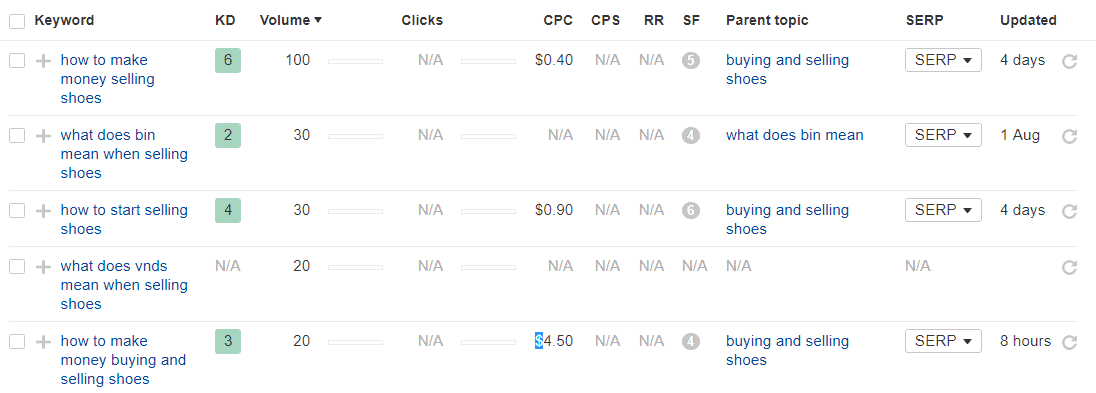Image resolution: width=1096 pixels, height=393 pixels.
Task: Open 'what does bin mean' parent topic link
Action: (x=795, y=135)
